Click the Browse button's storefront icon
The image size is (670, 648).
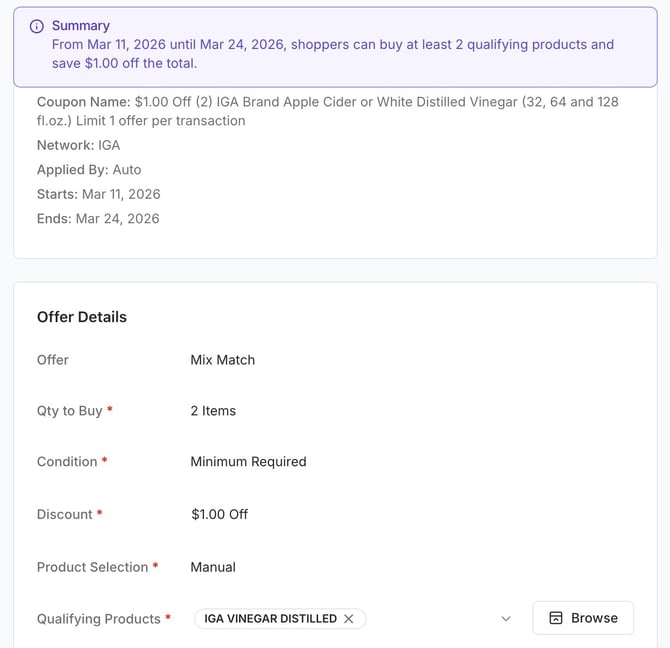pyautogui.click(x=556, y=619)
